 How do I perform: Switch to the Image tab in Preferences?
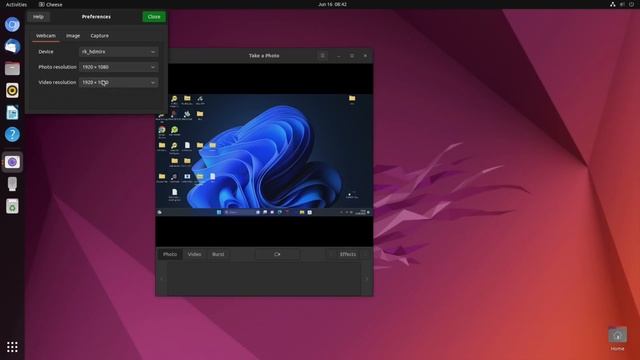coord(73,36)
